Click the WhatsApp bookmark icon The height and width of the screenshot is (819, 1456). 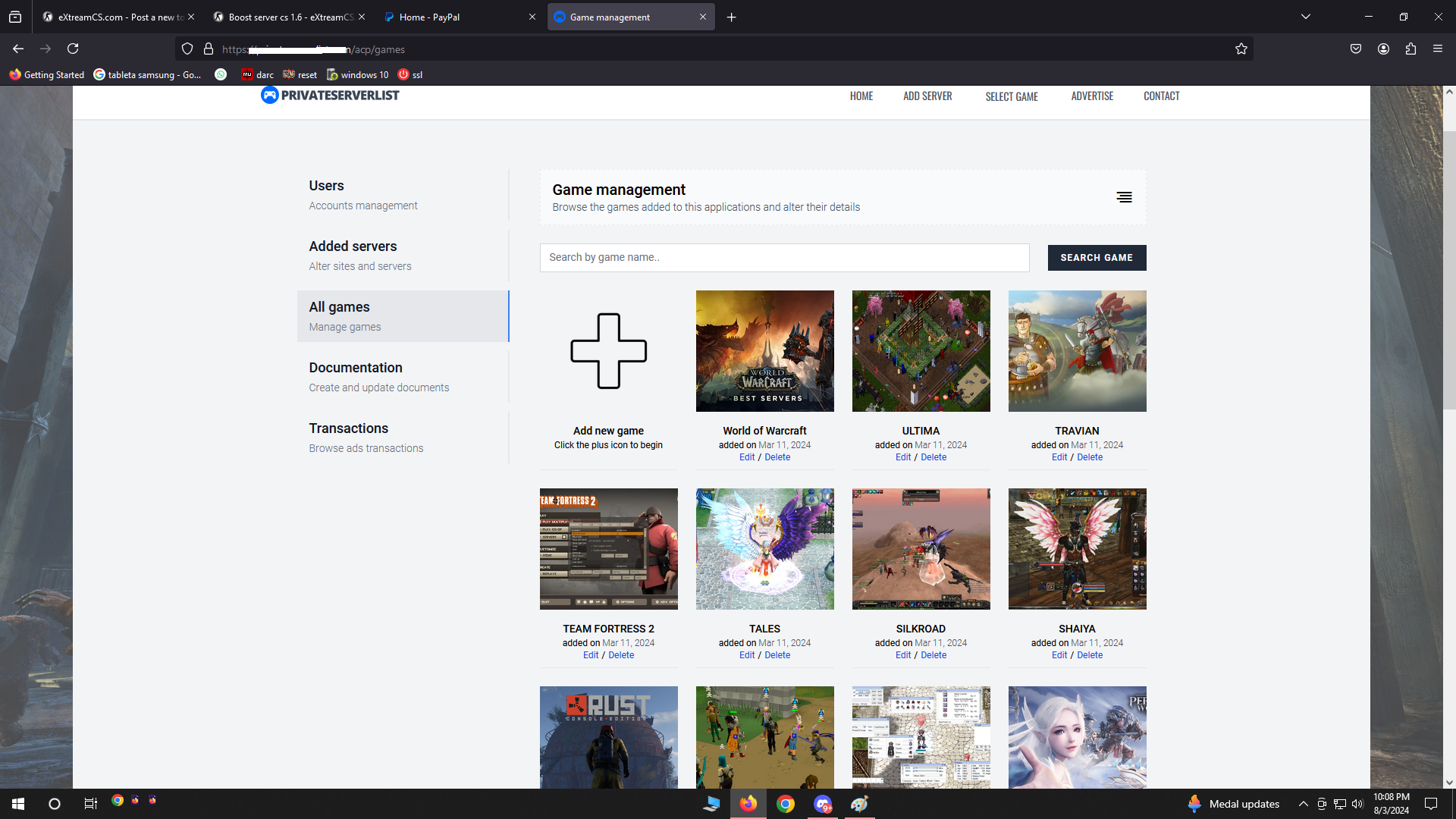coord(221,74)
